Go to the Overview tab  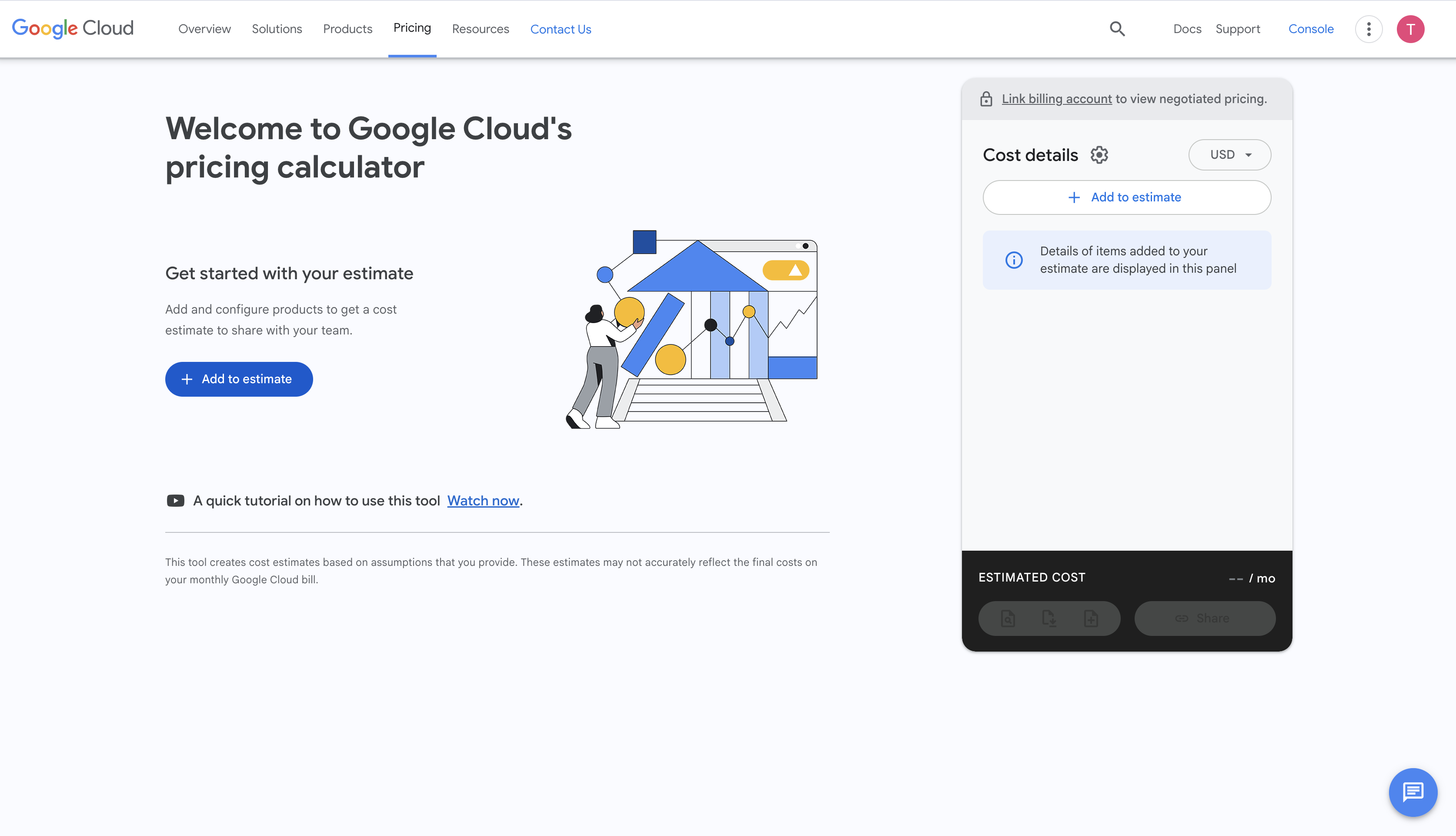click(204, 29)
